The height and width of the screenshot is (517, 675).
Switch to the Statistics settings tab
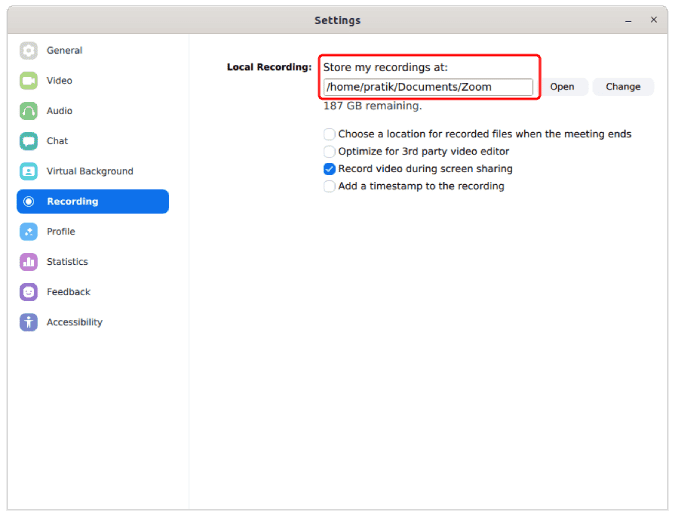pyautogui.click(x=67, y=262)
